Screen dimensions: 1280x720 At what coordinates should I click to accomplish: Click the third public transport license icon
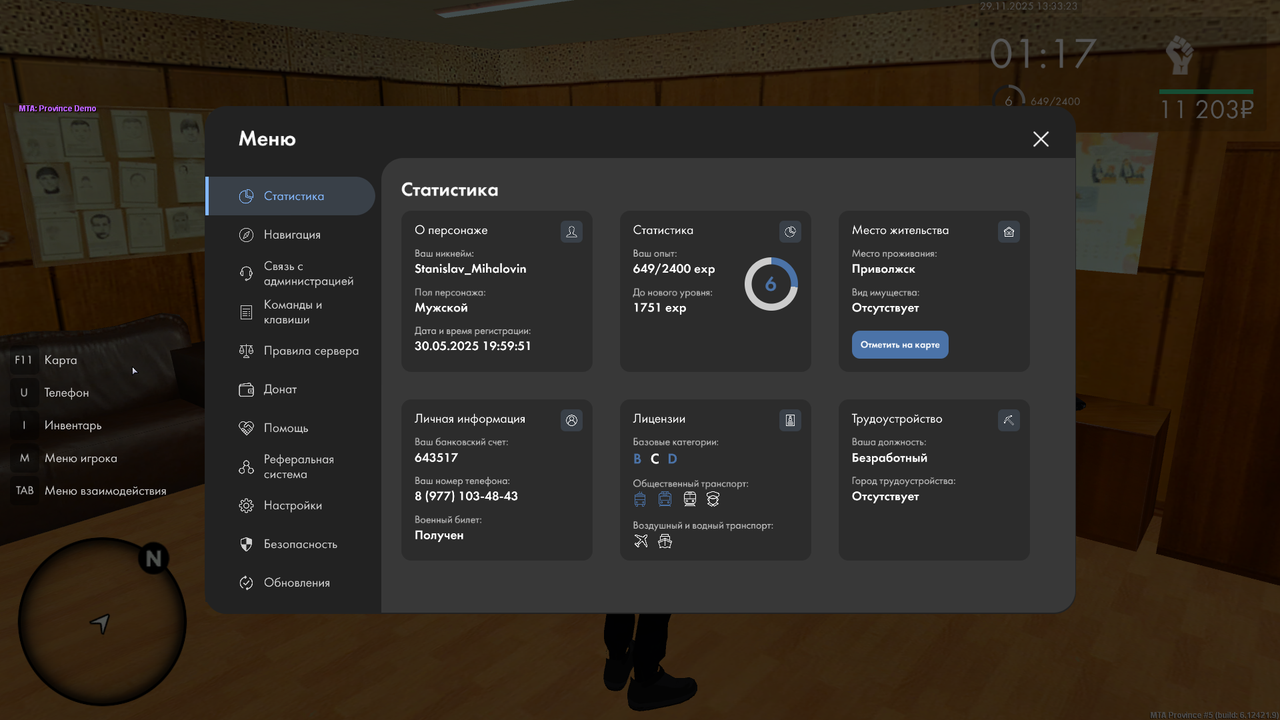pyautogui.click(x=690, y=499)
